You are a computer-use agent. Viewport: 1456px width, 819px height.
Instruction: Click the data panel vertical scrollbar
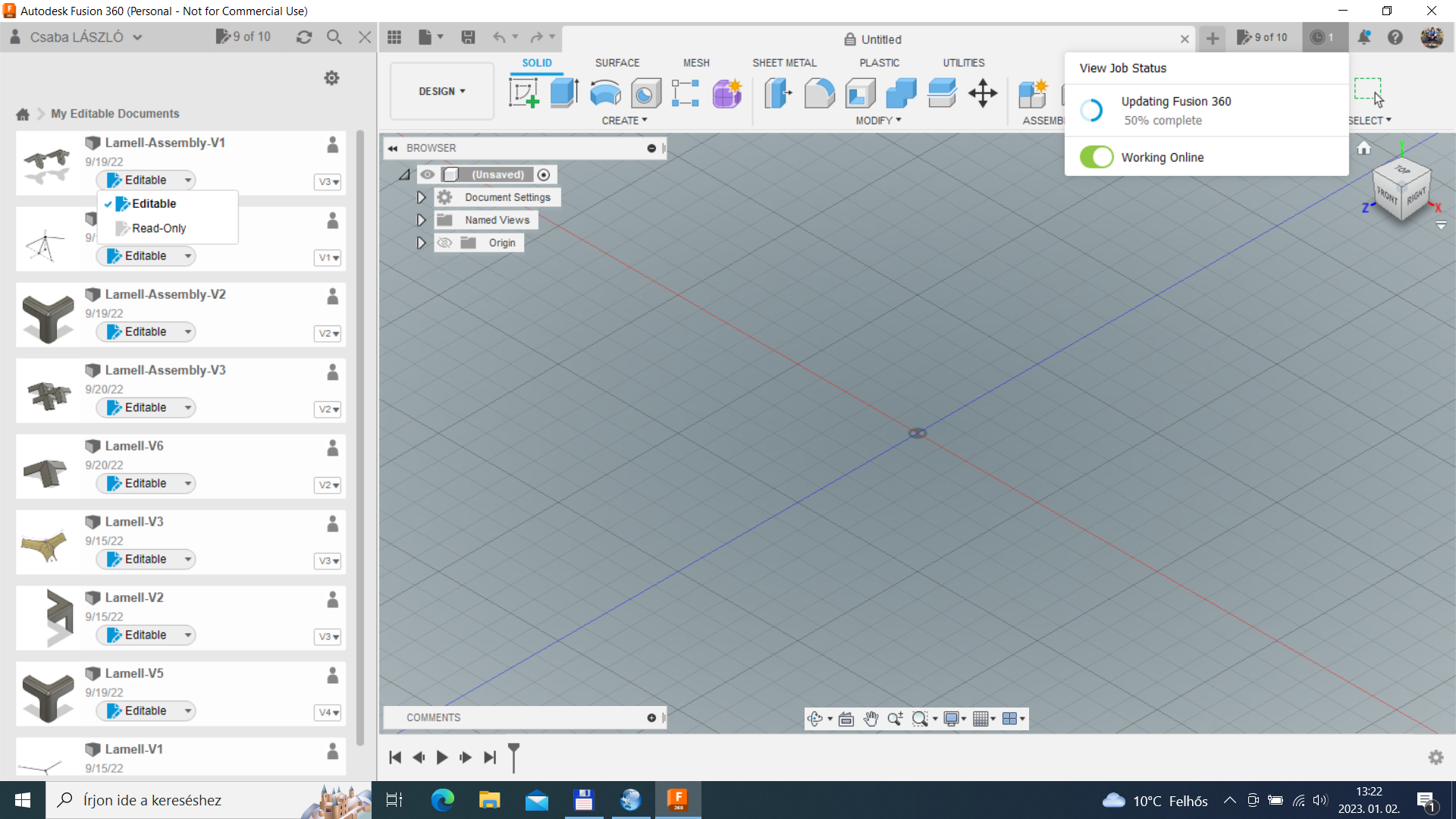pyautogui.click(x=360, y=438)
